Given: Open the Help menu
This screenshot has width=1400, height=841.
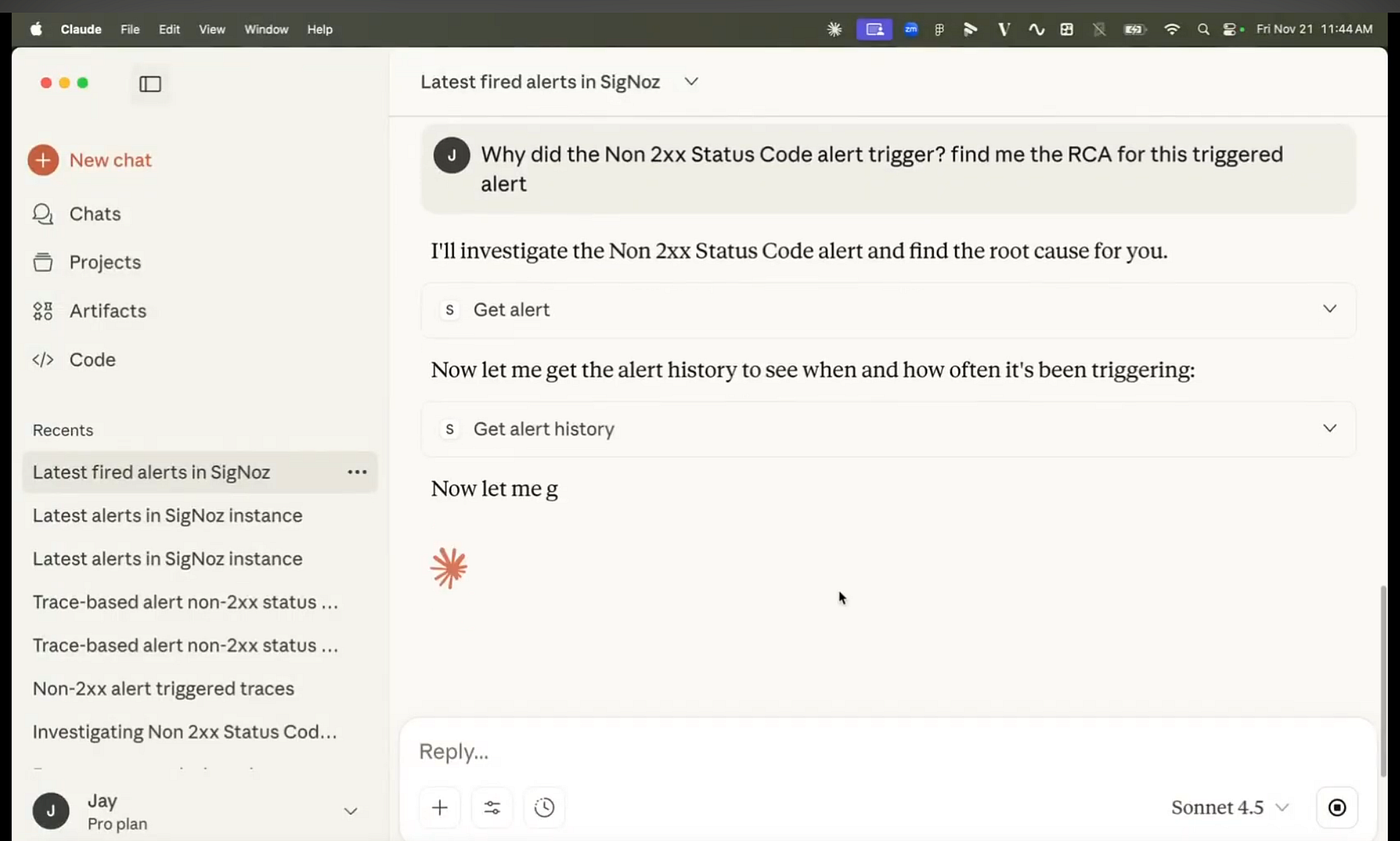Looking at the screenshot, I should click(x=320, y=30).
